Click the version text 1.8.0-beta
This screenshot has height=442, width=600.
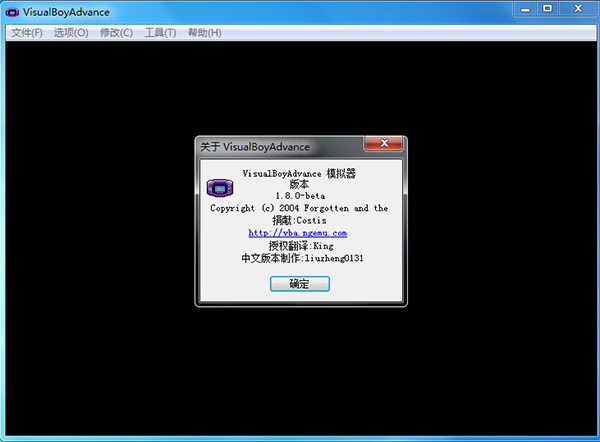[x=300, y=196]
